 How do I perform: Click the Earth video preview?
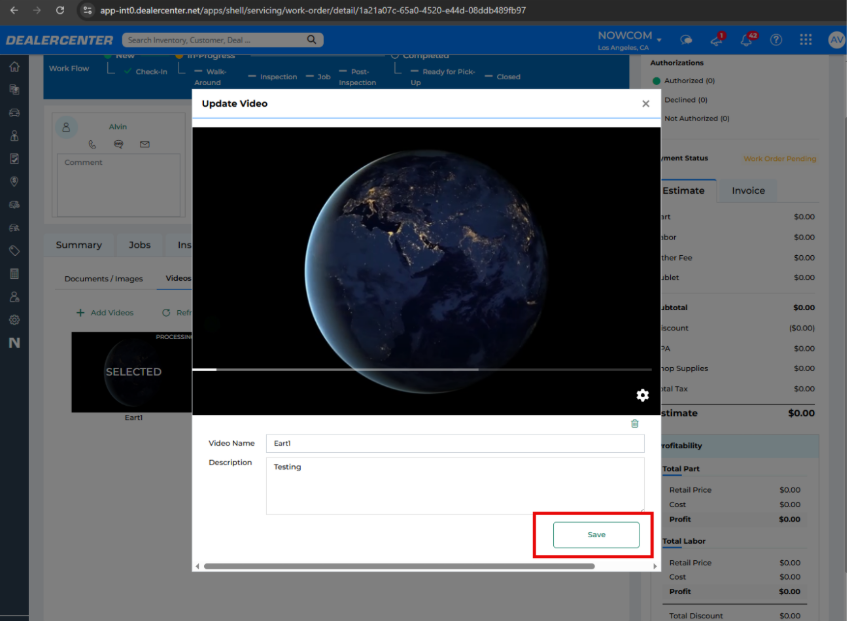tap(426, 271)
